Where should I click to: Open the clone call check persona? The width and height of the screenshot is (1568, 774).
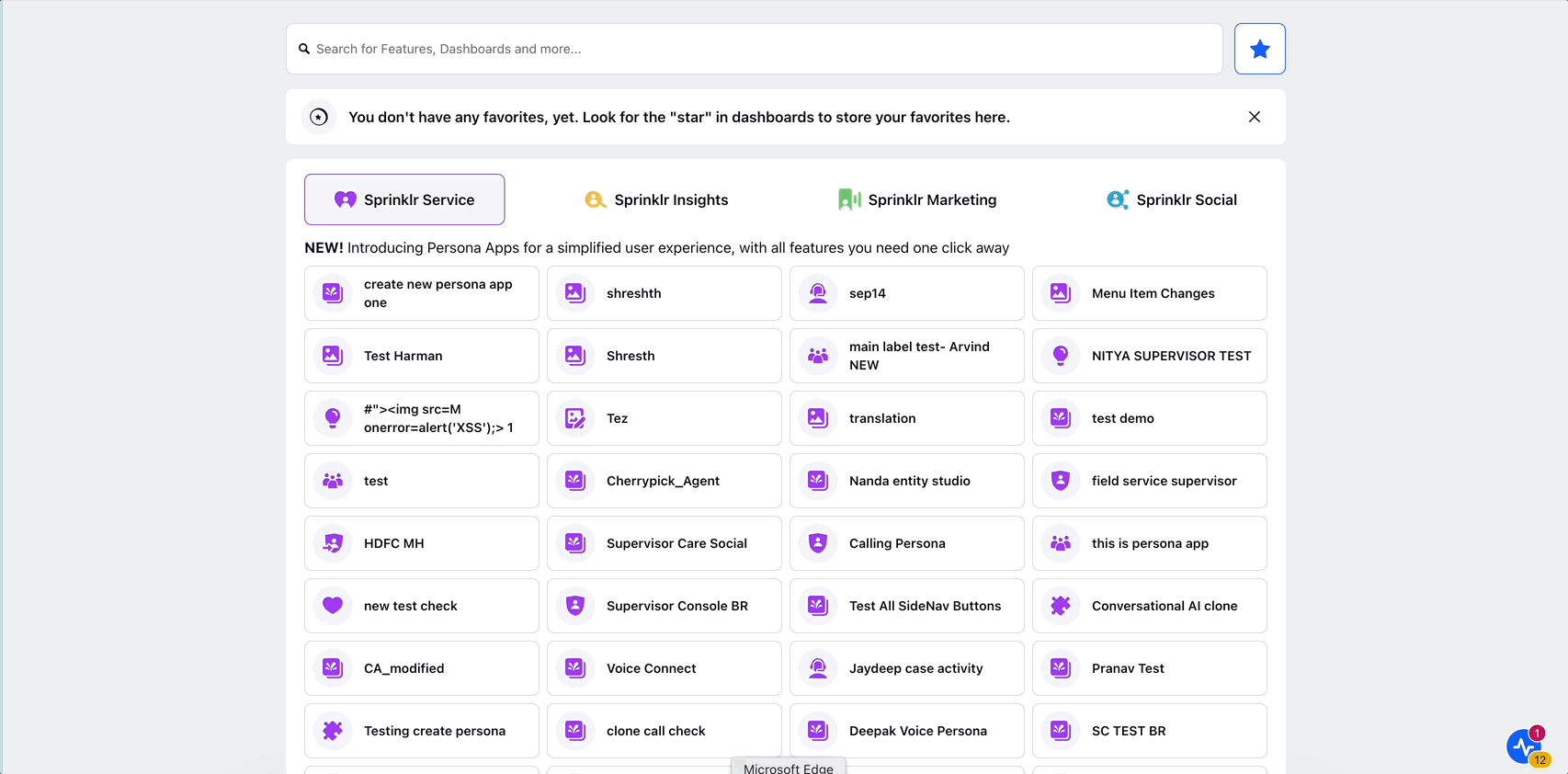point(665,731)
